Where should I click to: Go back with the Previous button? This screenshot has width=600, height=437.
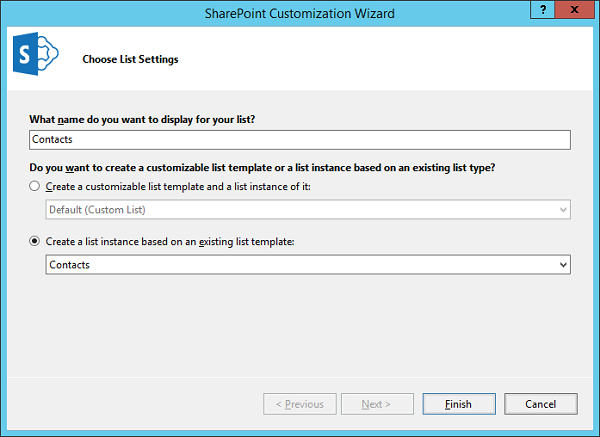299,404
